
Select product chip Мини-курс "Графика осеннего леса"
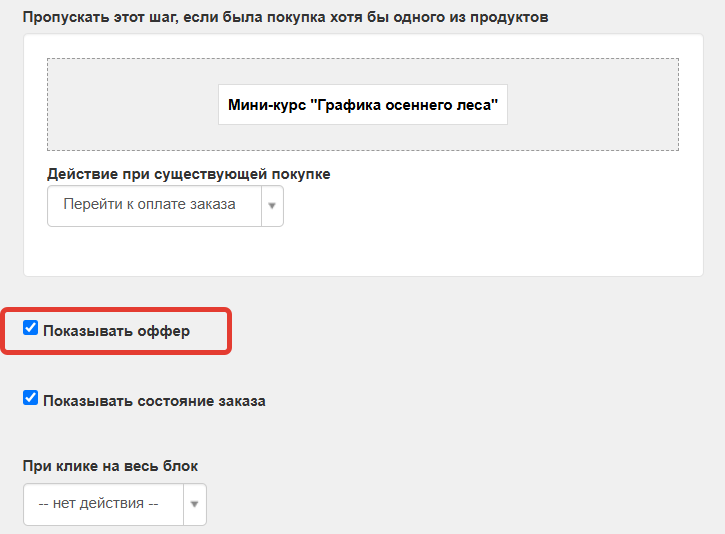point(363,104)
